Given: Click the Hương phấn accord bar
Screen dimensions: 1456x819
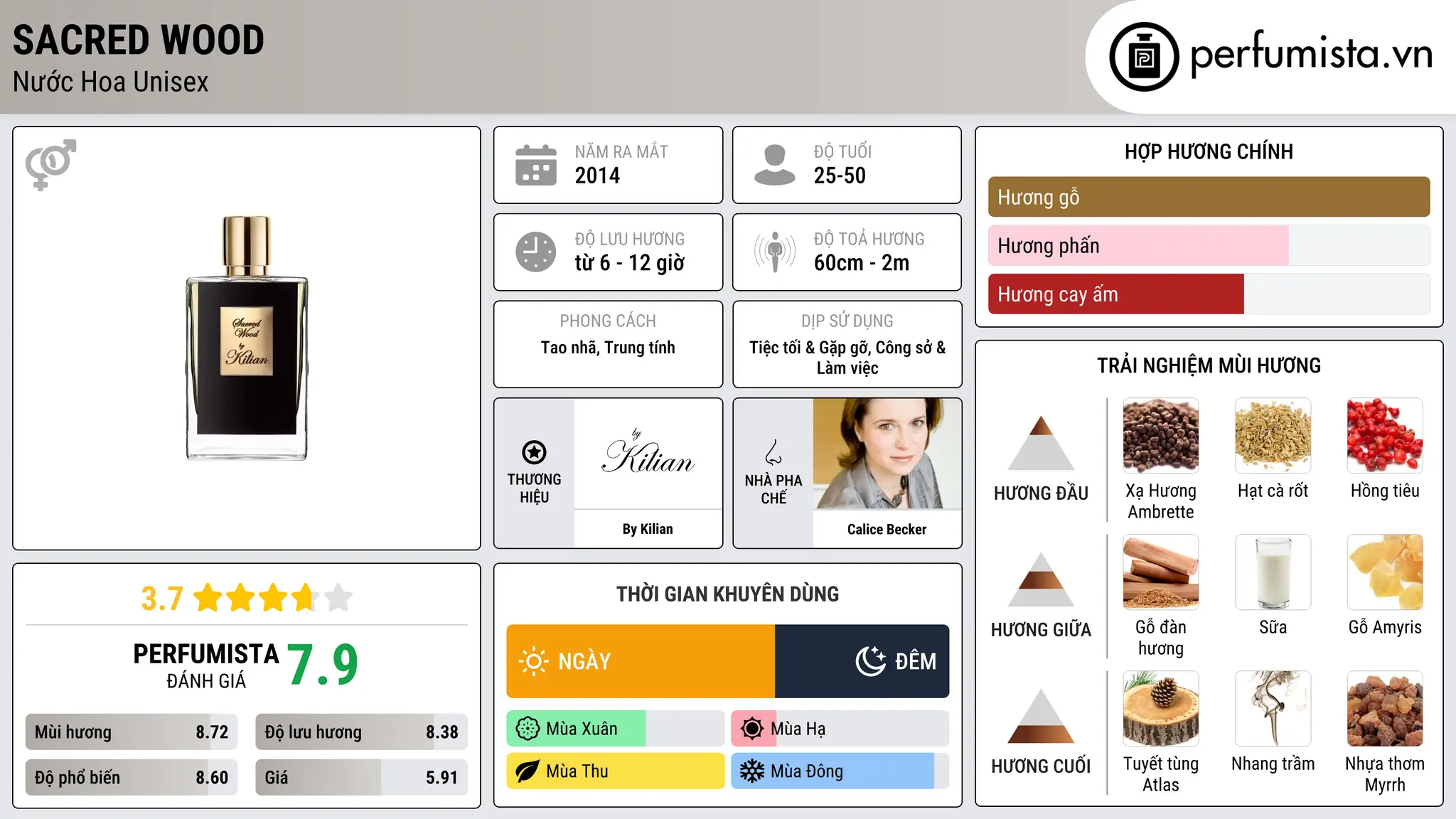Looking at the screenshot, I should click(1209, 246).
